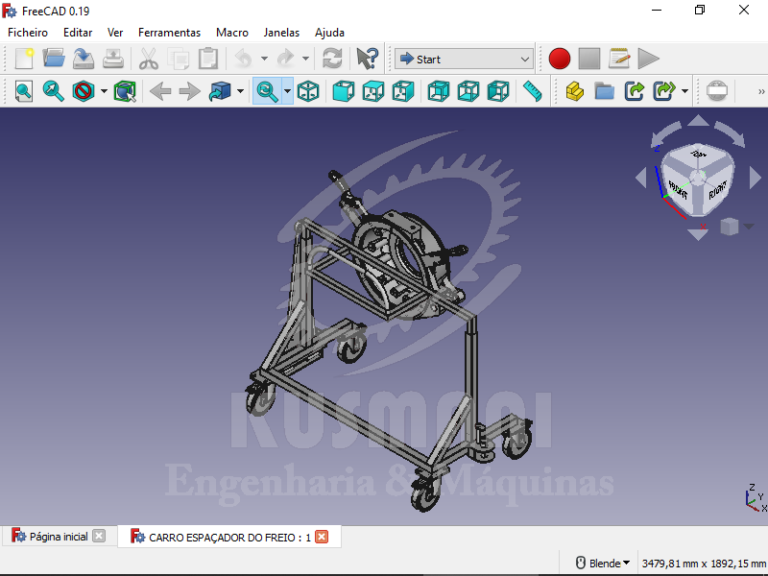Select the Measure distance ruler tool
This screenshot has width=768, height=576.
coord(532,91)
